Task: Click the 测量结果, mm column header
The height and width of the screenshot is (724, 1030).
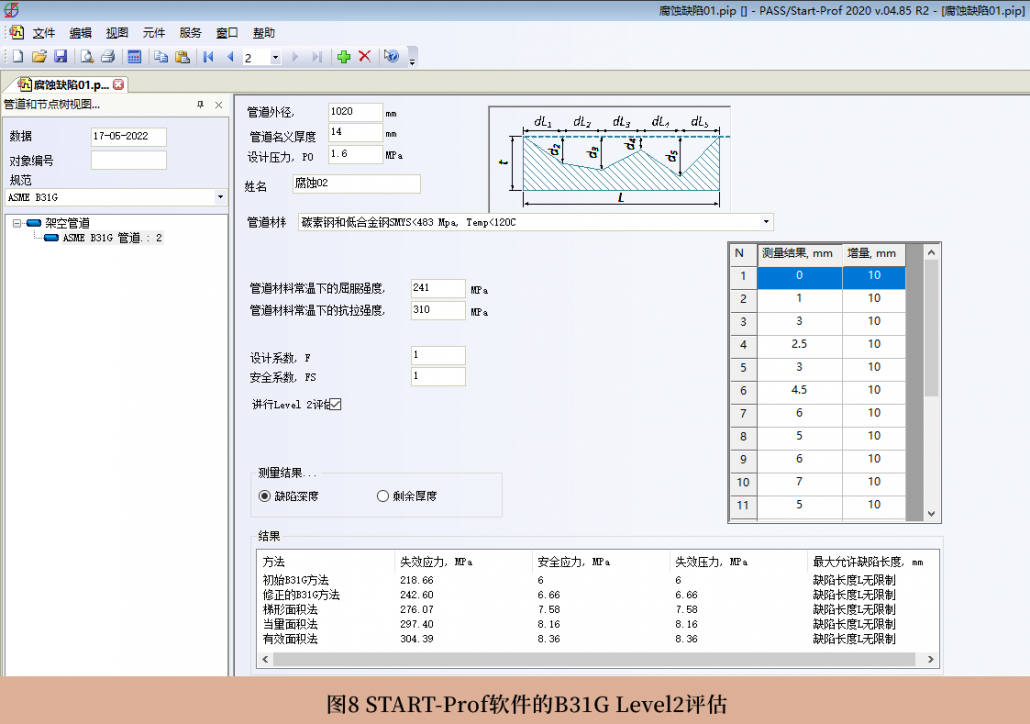Action: click(799, 254)
